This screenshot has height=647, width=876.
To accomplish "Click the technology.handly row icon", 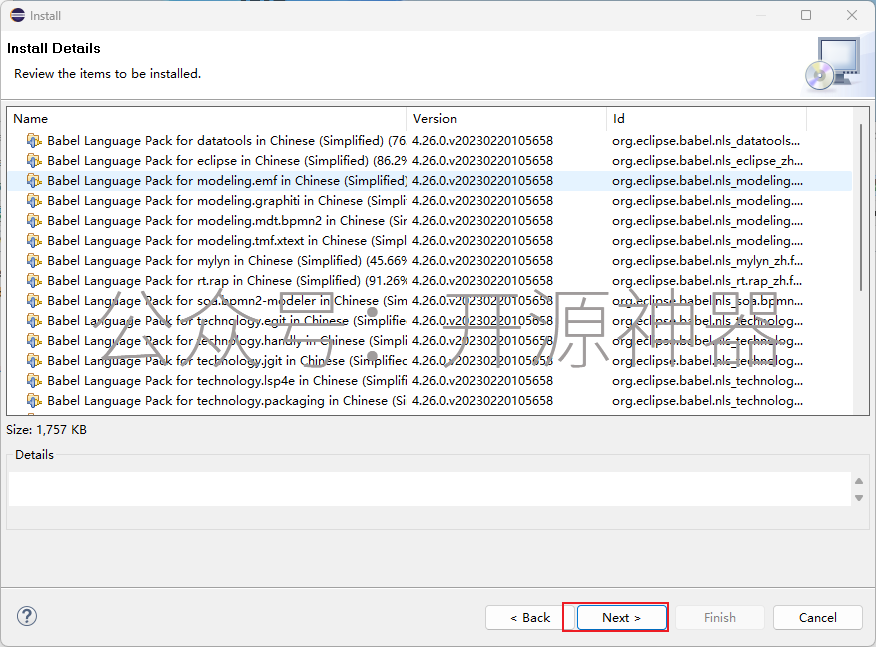I will point(34,341).
